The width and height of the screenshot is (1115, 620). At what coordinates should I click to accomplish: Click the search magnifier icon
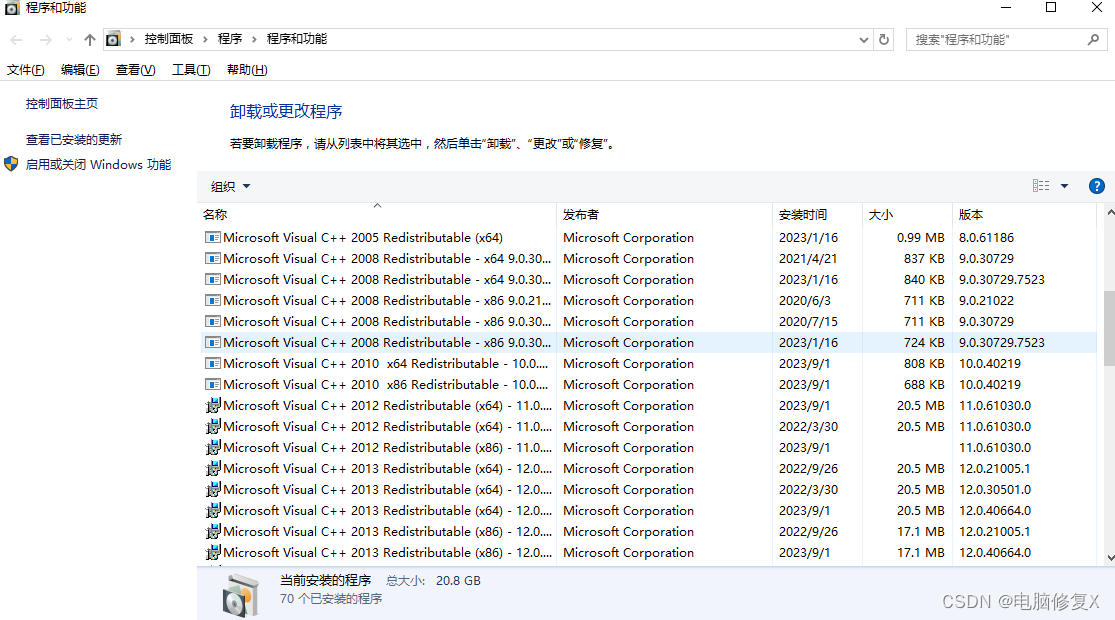pyautogui.click(x=1093, y=40)
